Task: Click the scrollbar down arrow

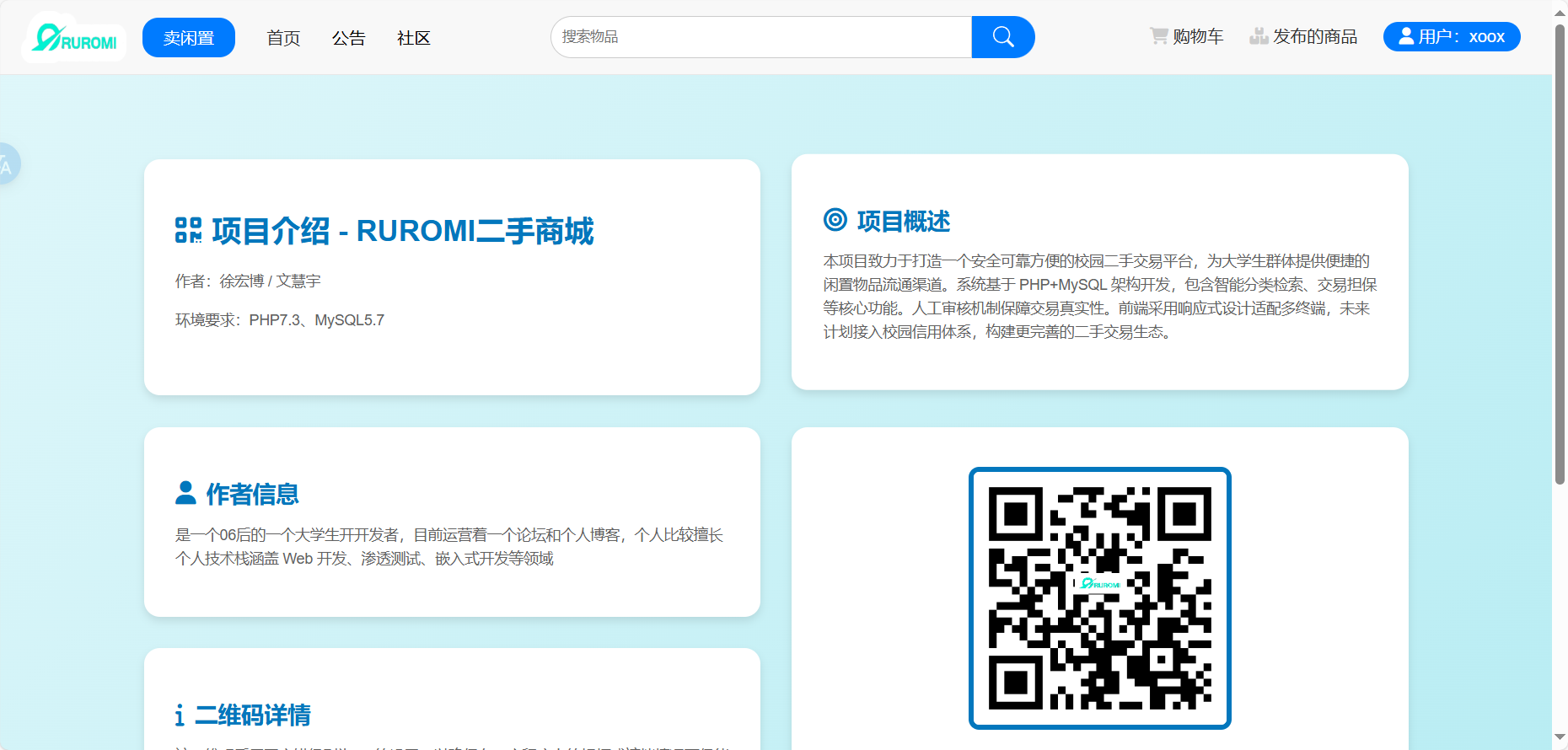Action: 1560,739
